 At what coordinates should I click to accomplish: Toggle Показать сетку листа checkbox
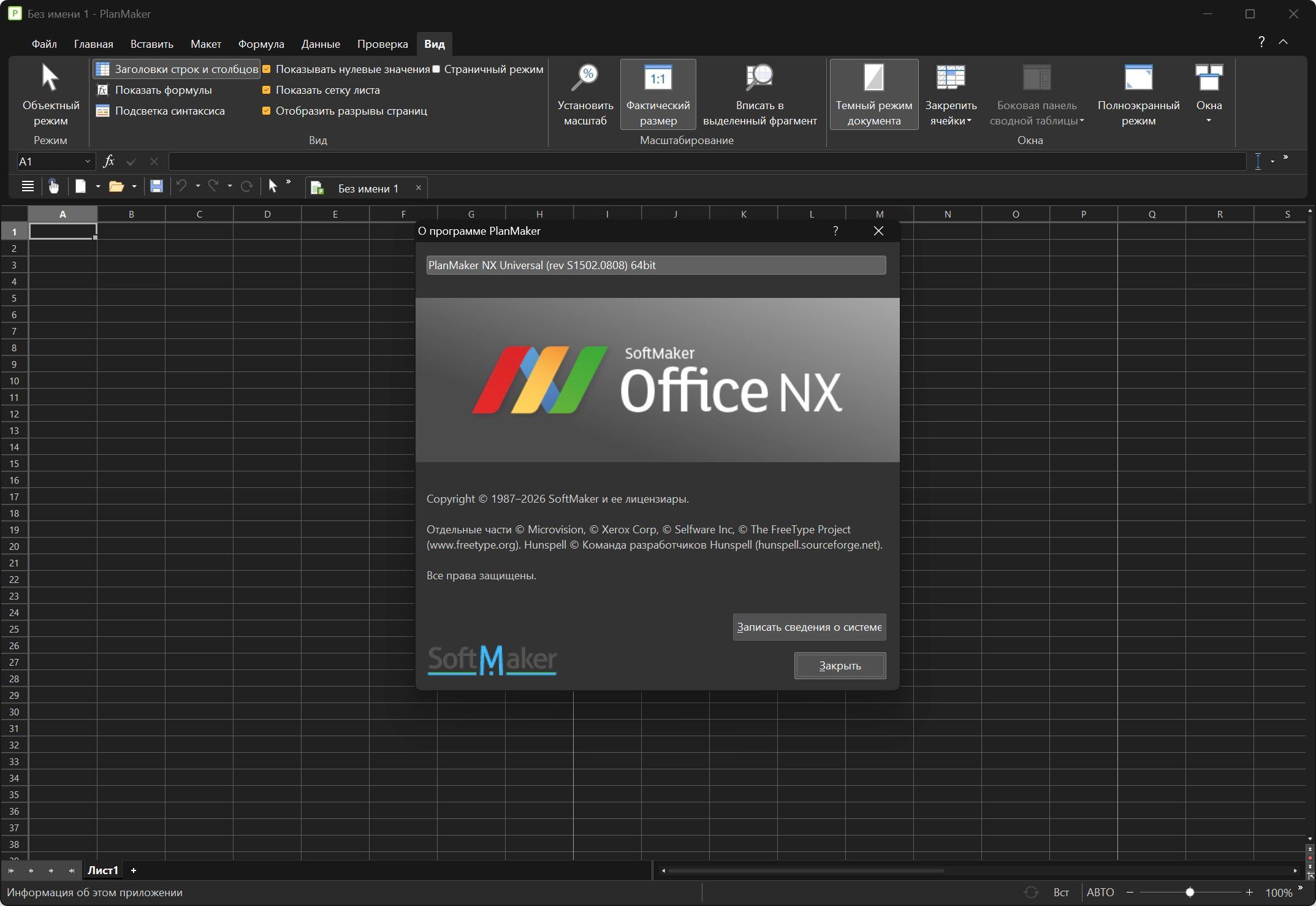[267, 90]
